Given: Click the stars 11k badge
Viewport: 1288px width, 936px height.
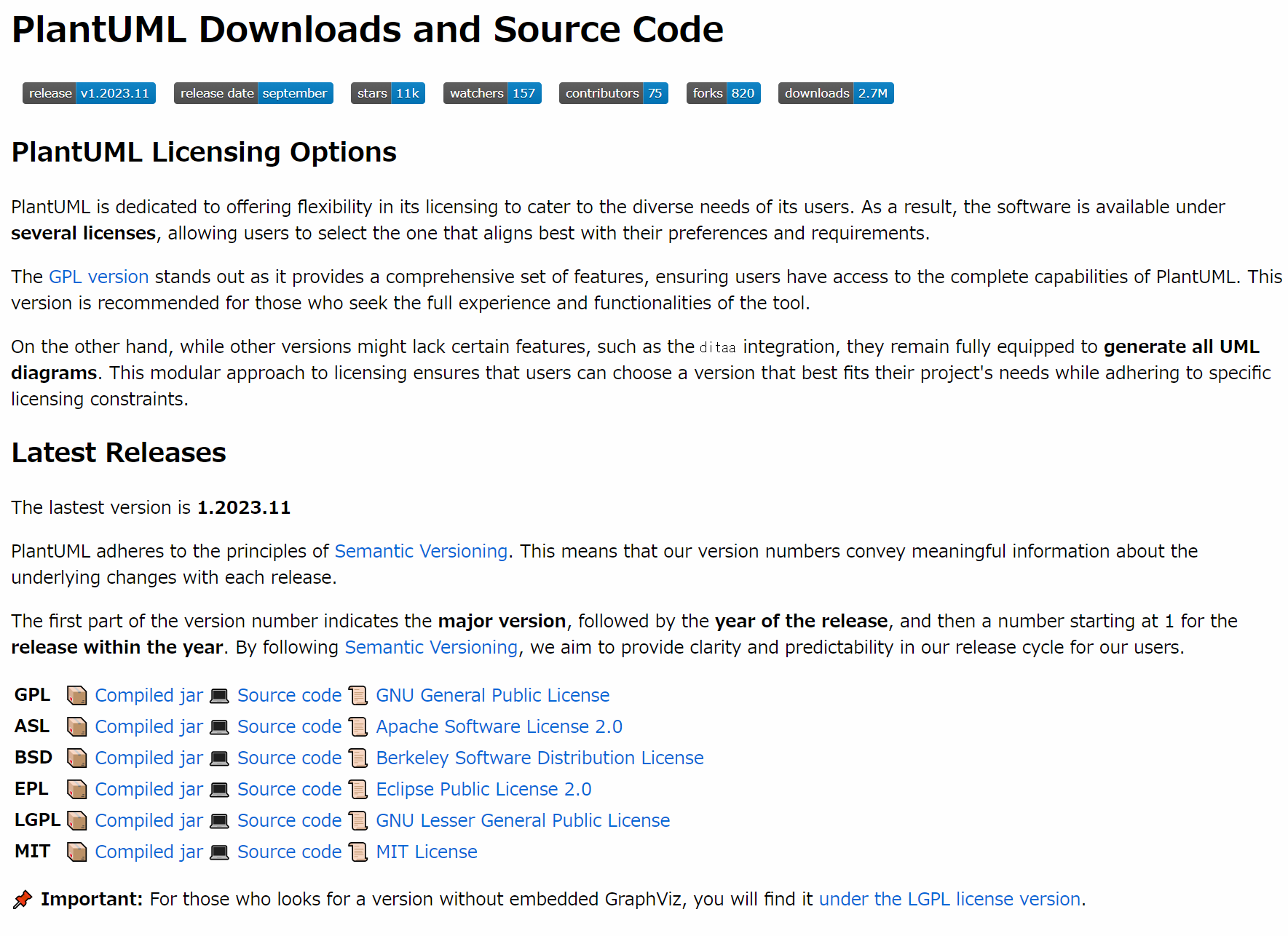Looking at the screenshot, I should [x=387, y=93].
